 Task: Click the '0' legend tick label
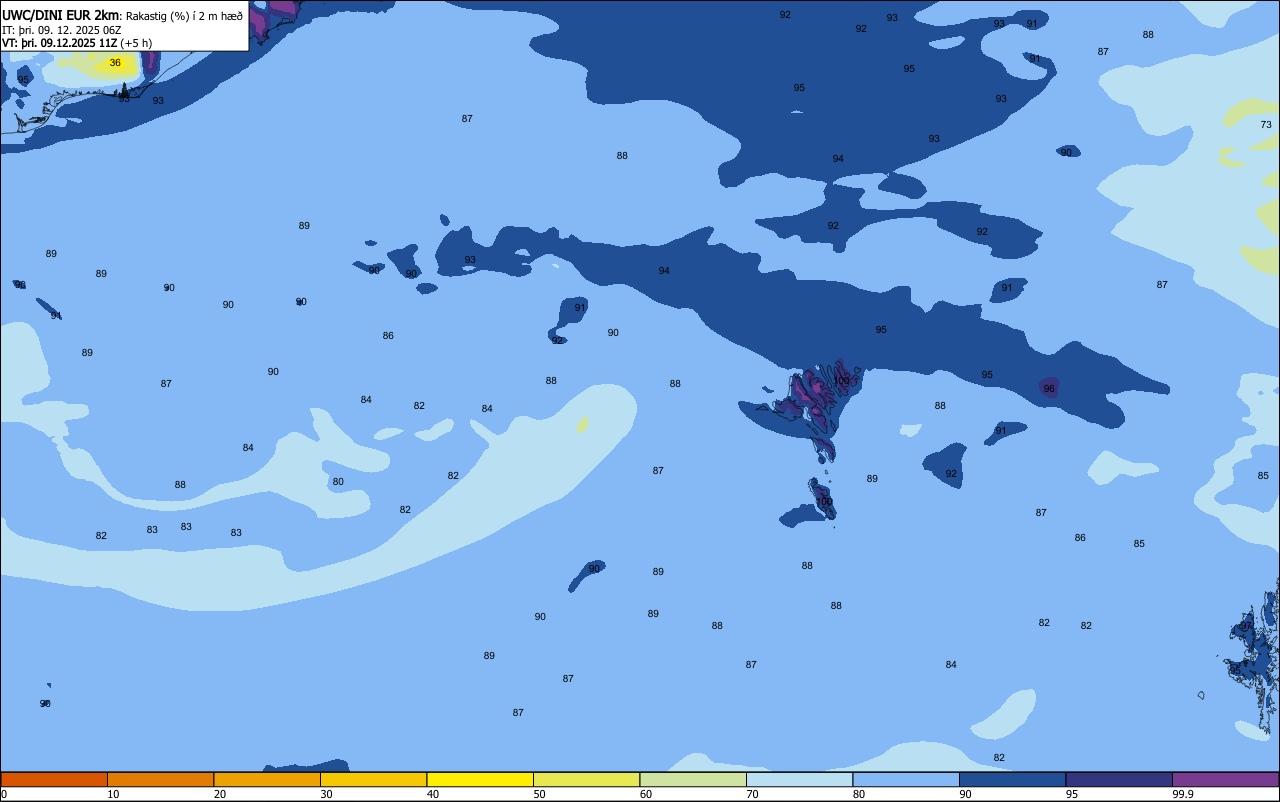pyautogui.click(x=4, y=794)
